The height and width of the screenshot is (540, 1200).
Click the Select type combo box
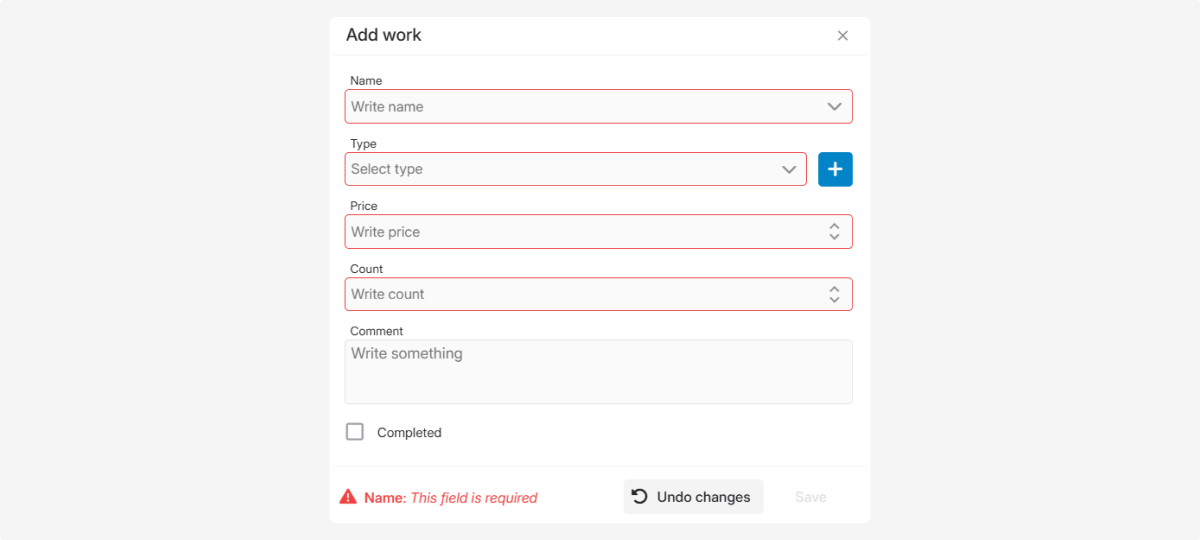[560, 170]
